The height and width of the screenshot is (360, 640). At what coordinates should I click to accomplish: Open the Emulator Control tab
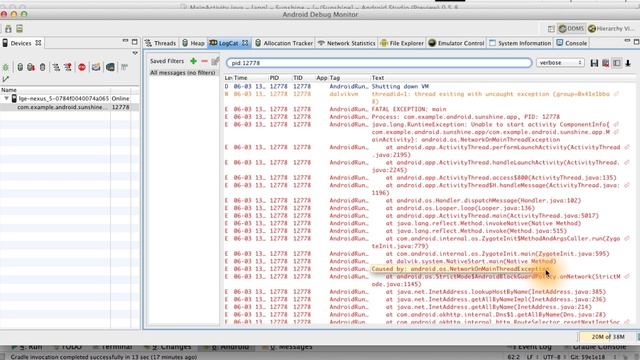pos(456,43)
